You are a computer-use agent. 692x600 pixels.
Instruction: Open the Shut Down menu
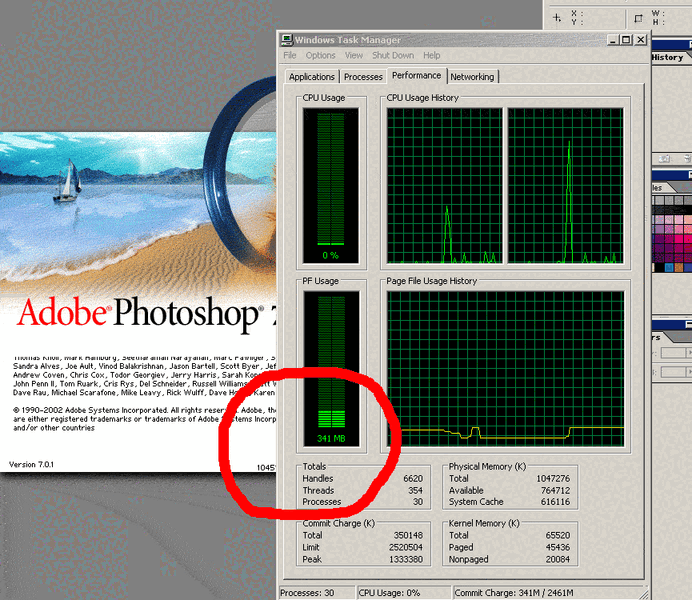(393, 56)
